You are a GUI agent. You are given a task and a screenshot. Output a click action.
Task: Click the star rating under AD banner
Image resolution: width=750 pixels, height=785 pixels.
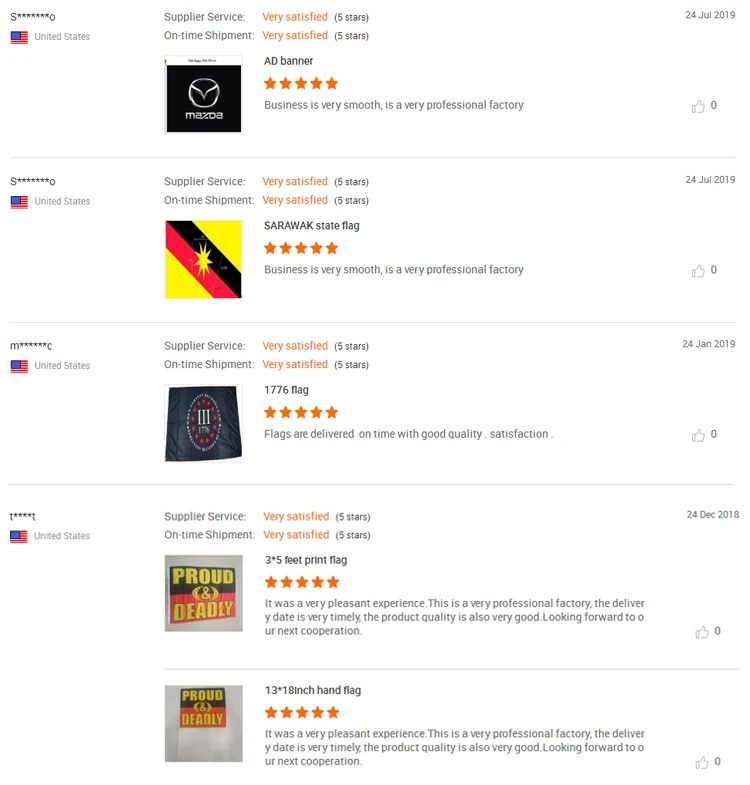click(301, 83)
